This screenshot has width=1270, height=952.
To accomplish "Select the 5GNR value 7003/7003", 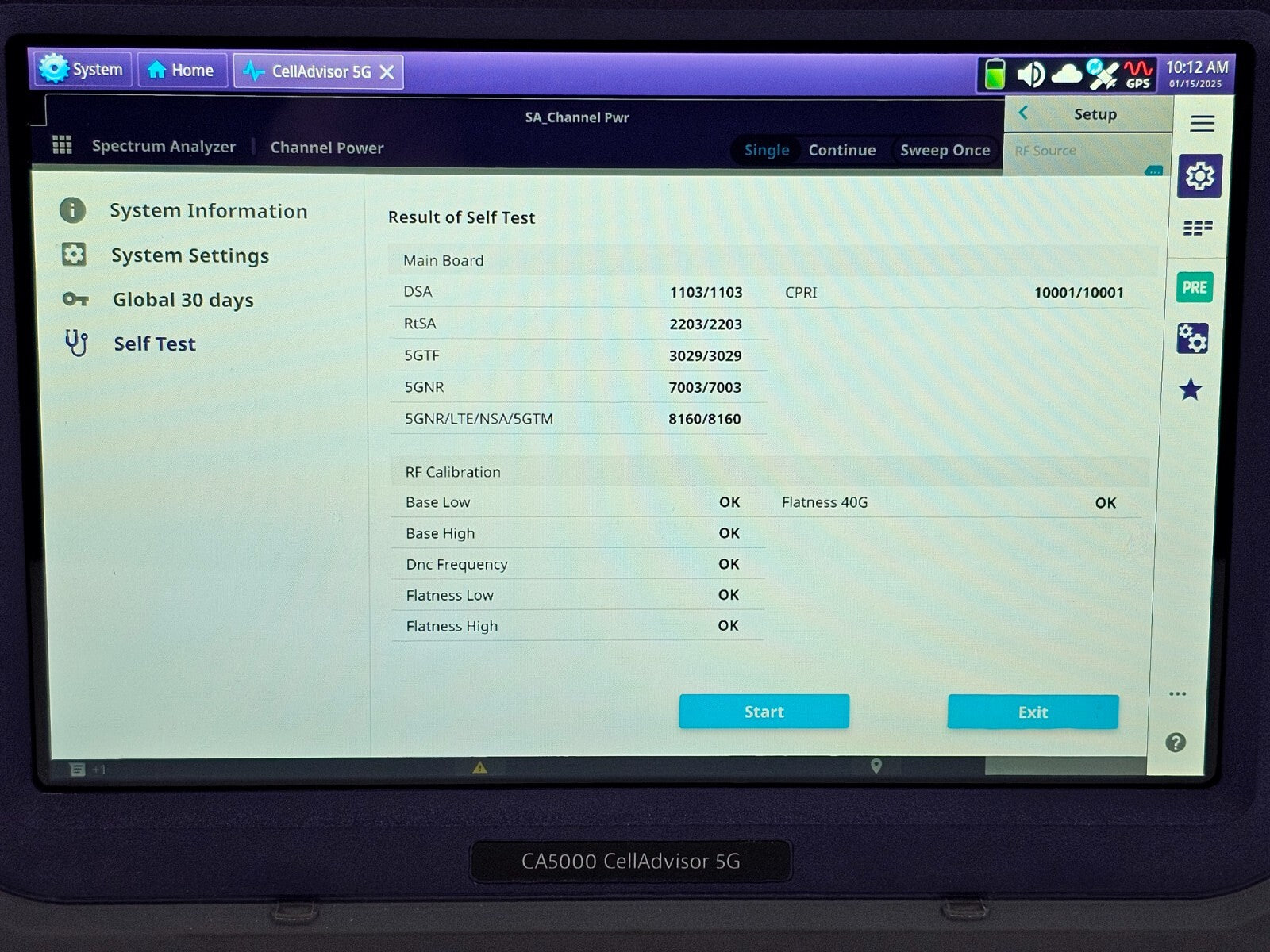I will pos(705,387).
